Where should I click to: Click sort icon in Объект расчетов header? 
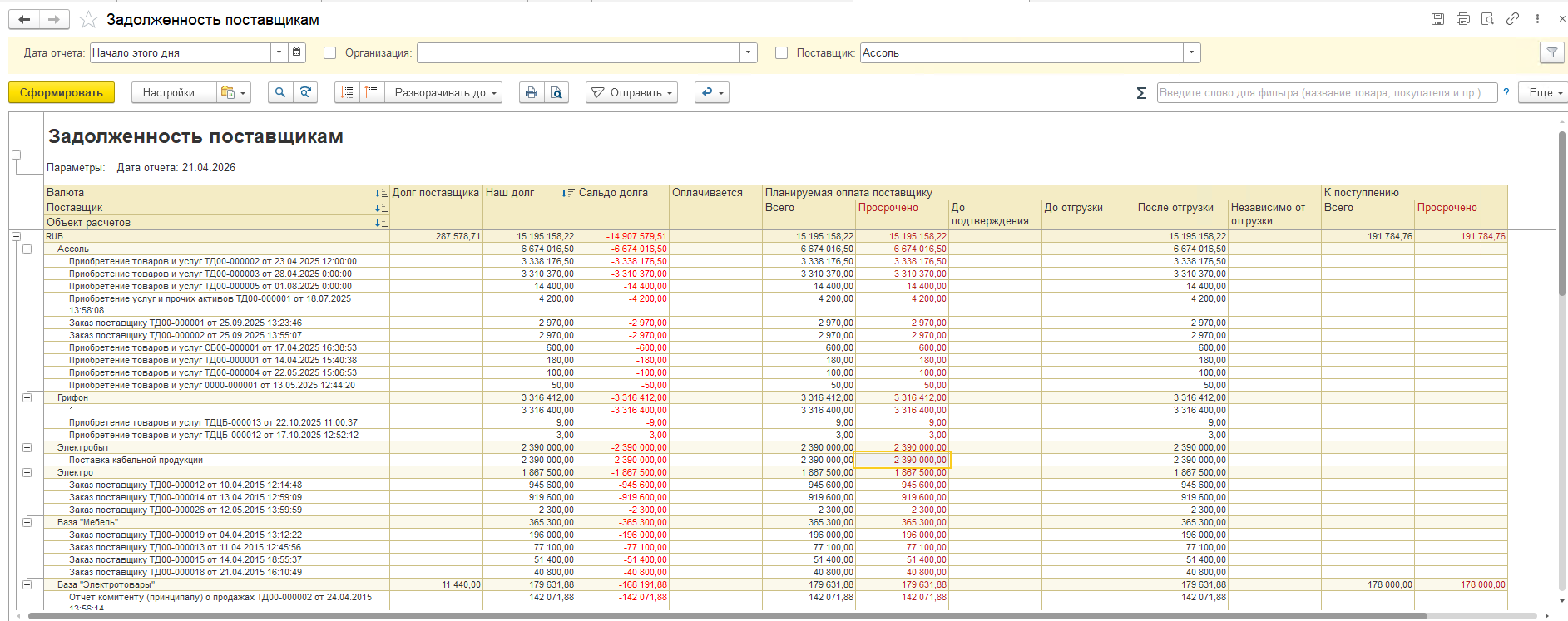click(x=381, y=223)
